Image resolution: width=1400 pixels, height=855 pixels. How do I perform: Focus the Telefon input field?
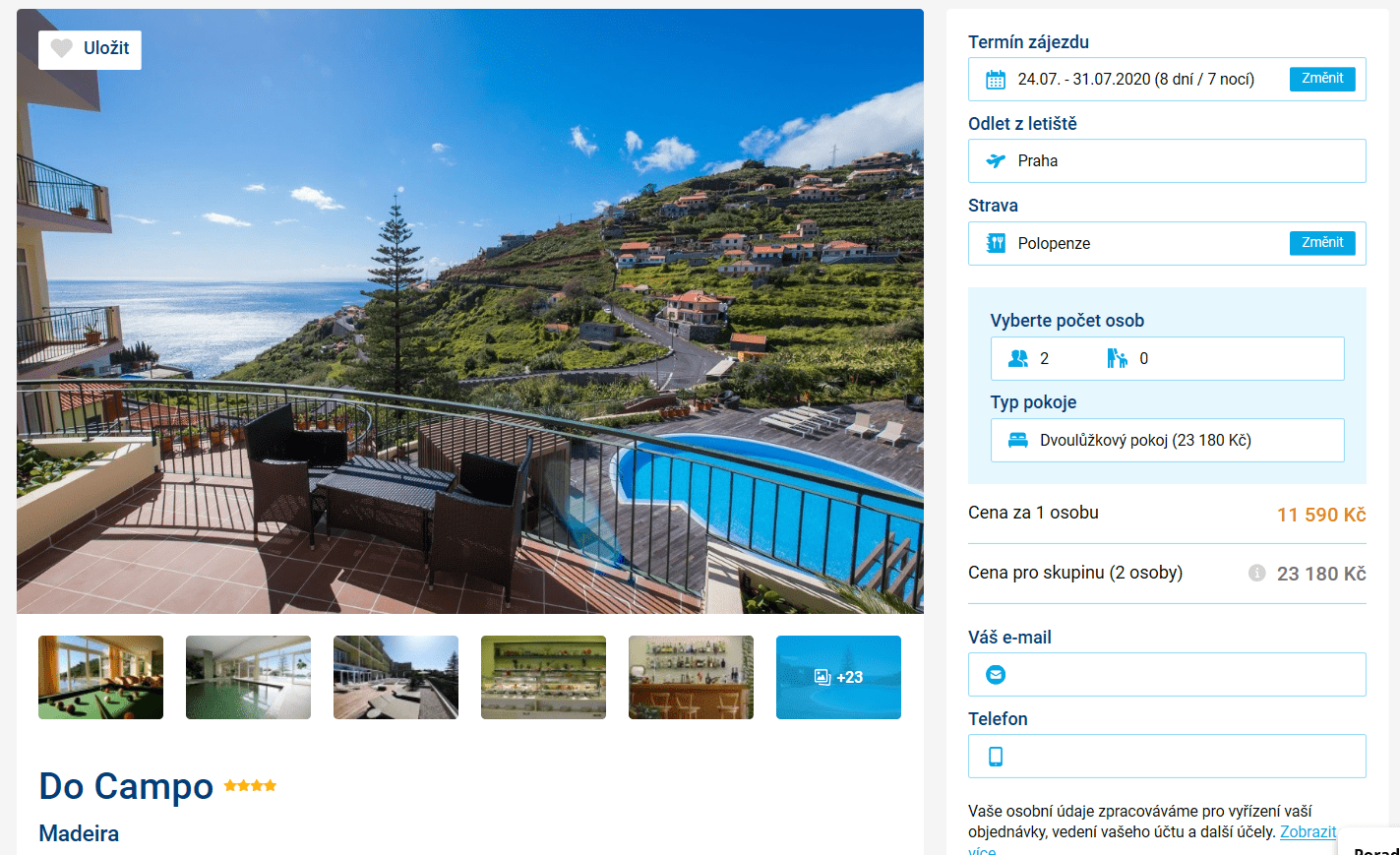point(1167,757)
